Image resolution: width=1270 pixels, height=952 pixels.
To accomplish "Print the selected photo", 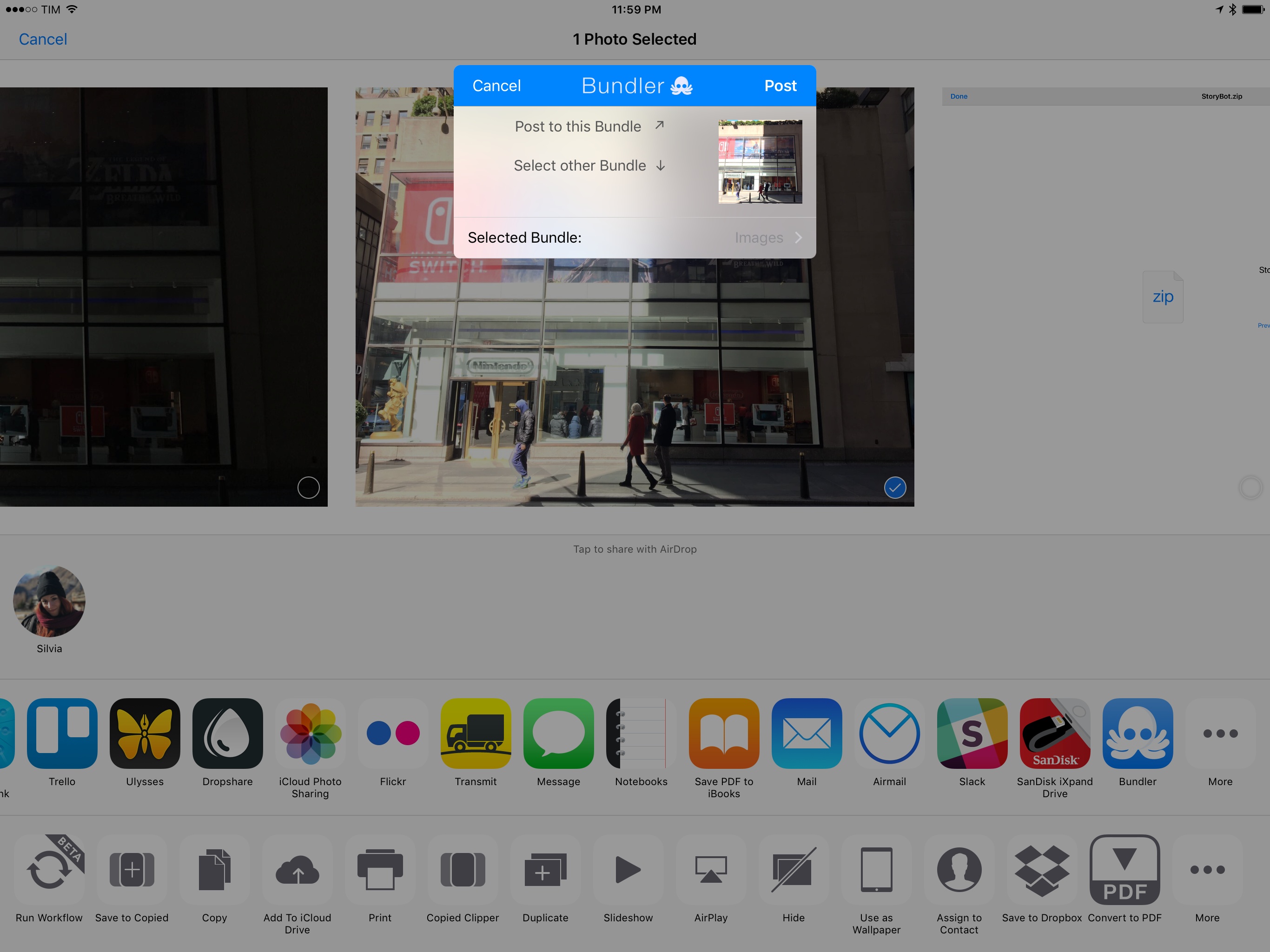I will tap(380, 869).
